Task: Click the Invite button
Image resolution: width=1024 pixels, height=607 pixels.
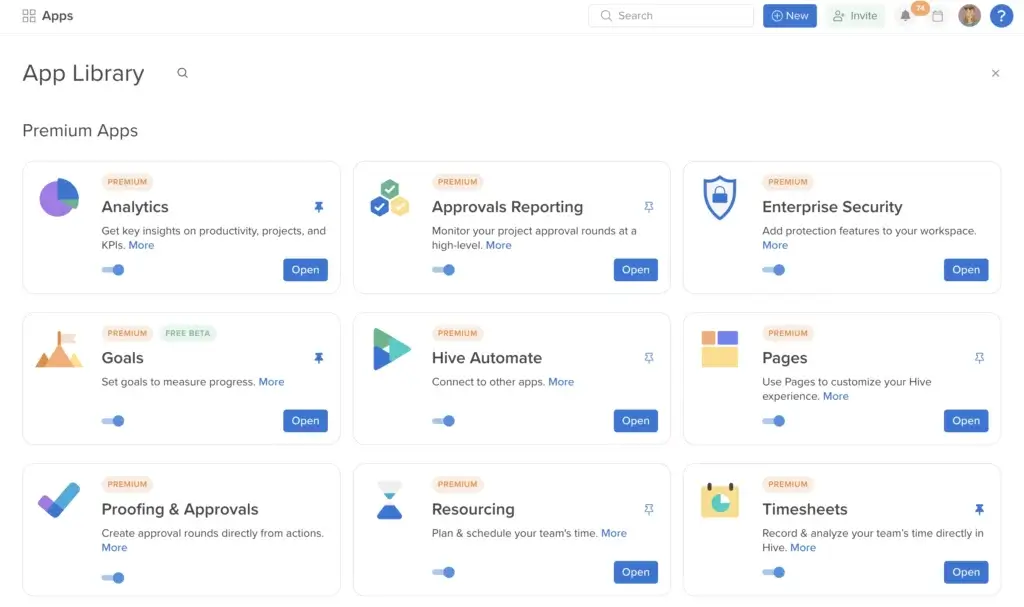Action: pos(855,16)
